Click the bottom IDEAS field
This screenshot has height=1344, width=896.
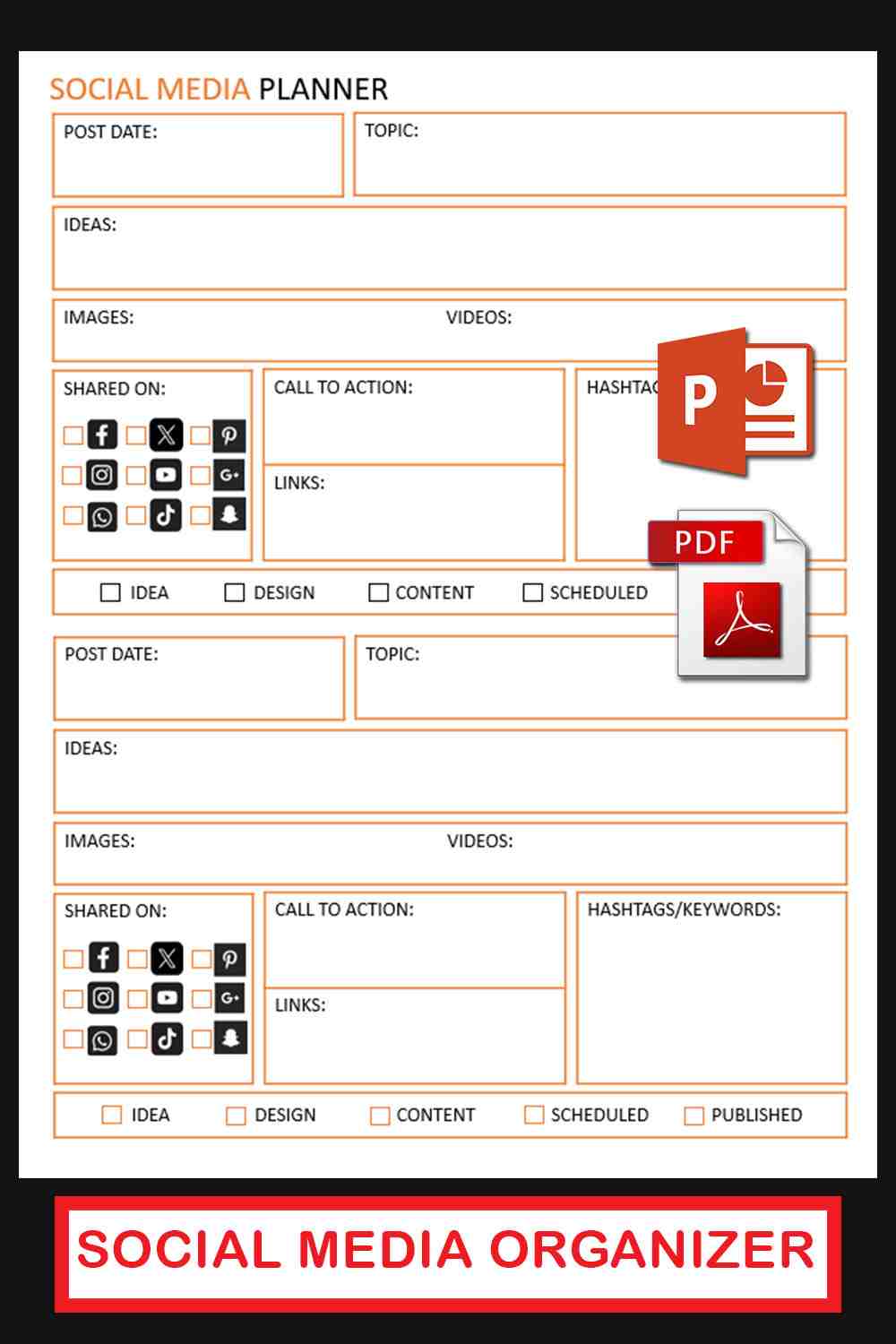(450, 771)
